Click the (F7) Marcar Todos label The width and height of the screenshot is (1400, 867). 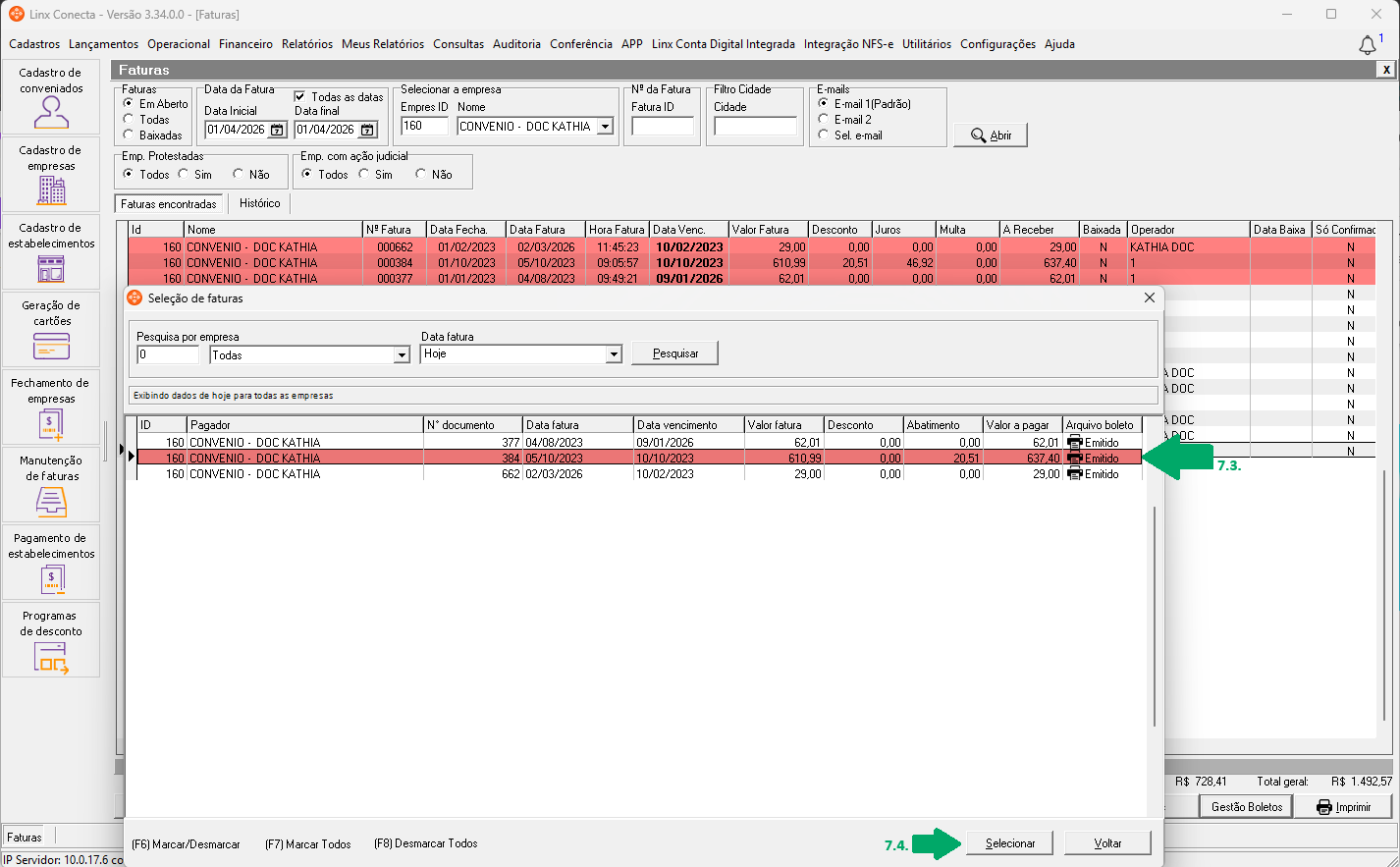point(308,844)
